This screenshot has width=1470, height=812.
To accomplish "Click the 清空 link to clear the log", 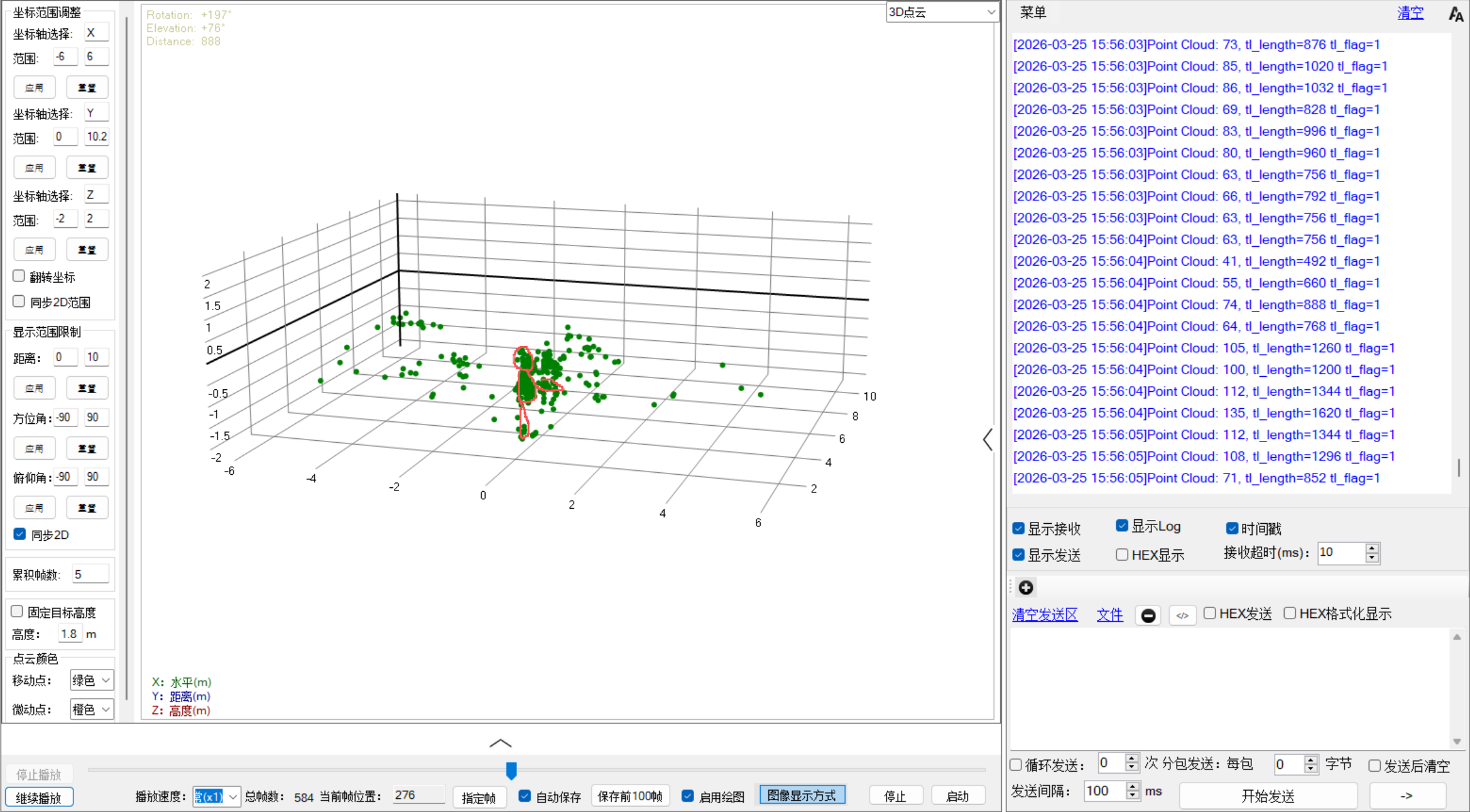I will [1410, 13].
